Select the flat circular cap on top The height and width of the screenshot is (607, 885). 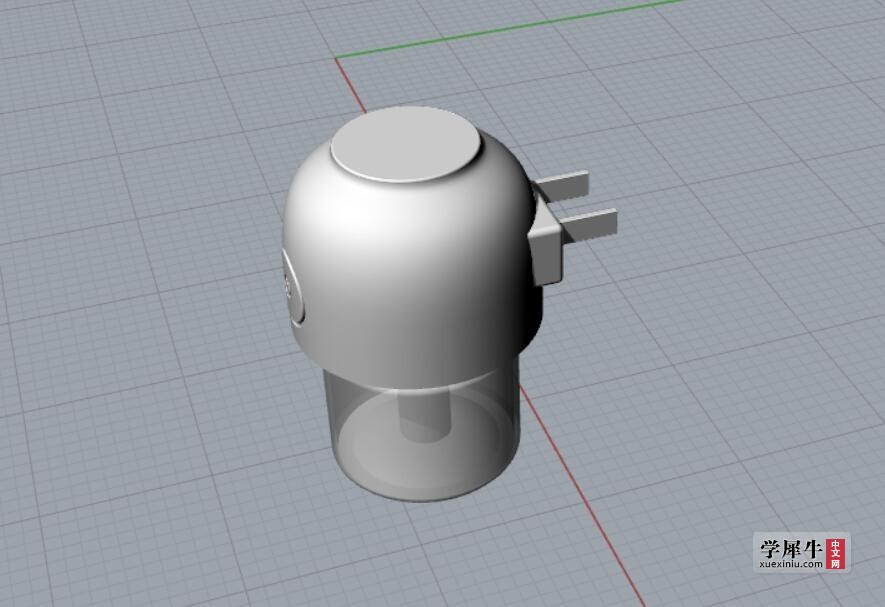pos(406,145)
